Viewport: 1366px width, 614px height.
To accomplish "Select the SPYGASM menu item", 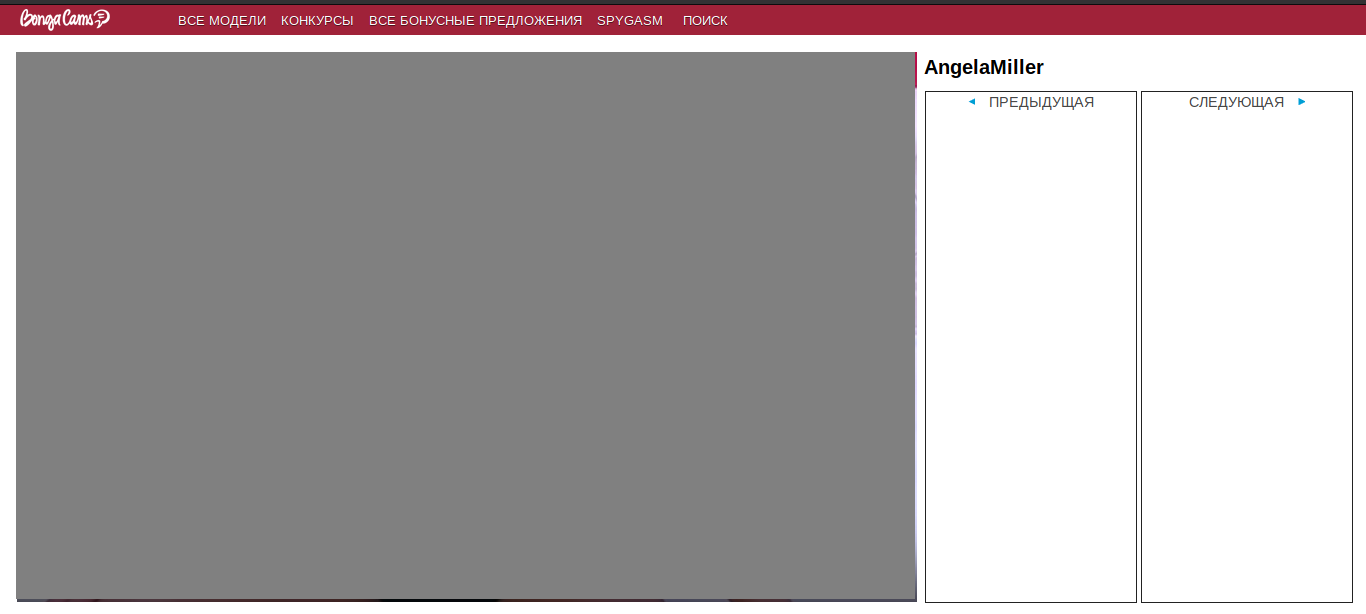I will coord(630,21).
